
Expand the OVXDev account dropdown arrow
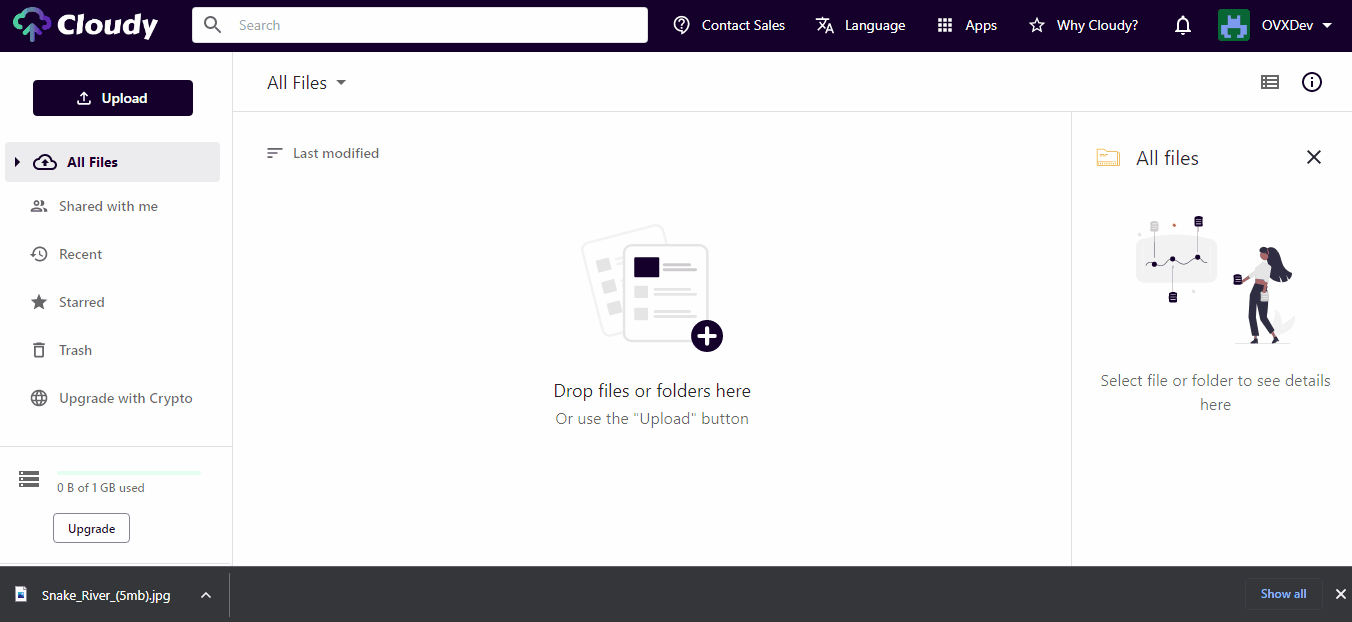tap(1327, 25)
